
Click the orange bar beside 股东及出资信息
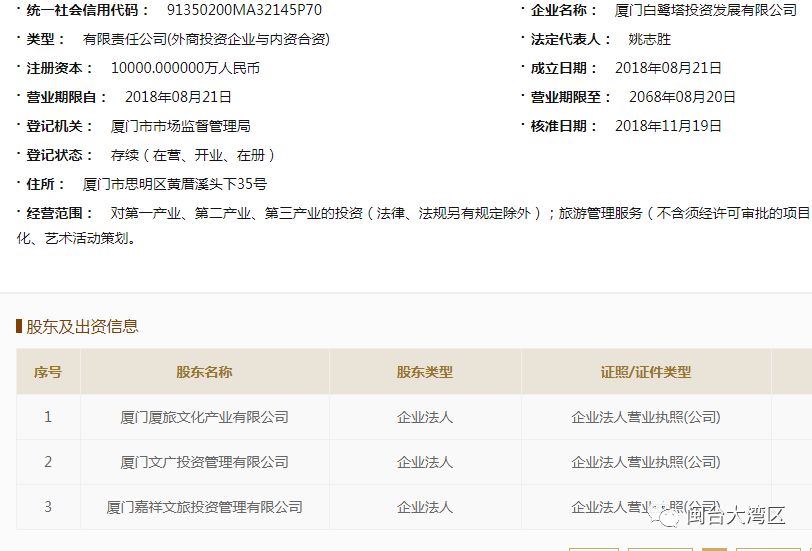[19, 326]
